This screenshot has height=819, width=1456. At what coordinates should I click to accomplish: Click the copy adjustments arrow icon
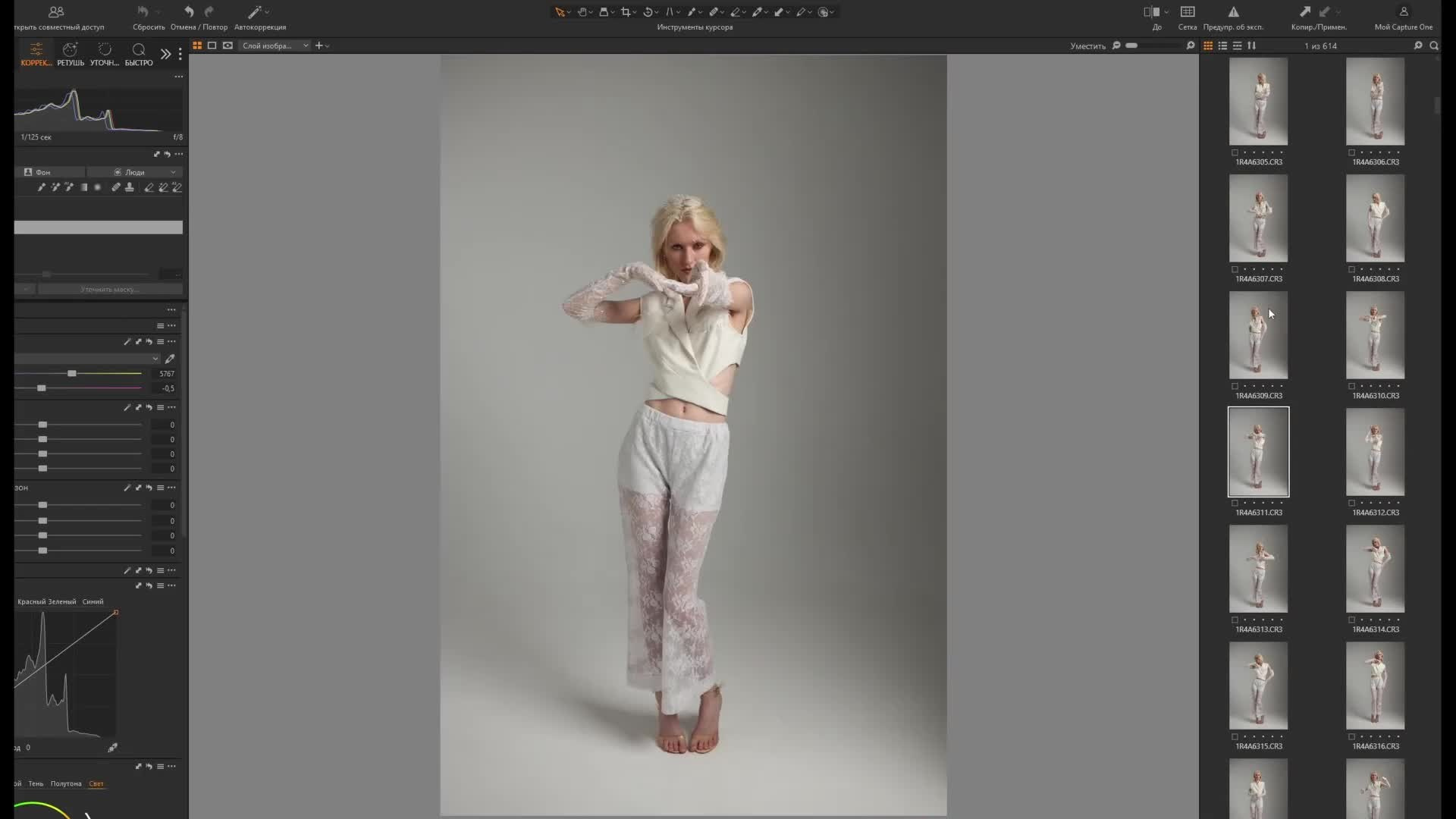tap(1304, 12)
